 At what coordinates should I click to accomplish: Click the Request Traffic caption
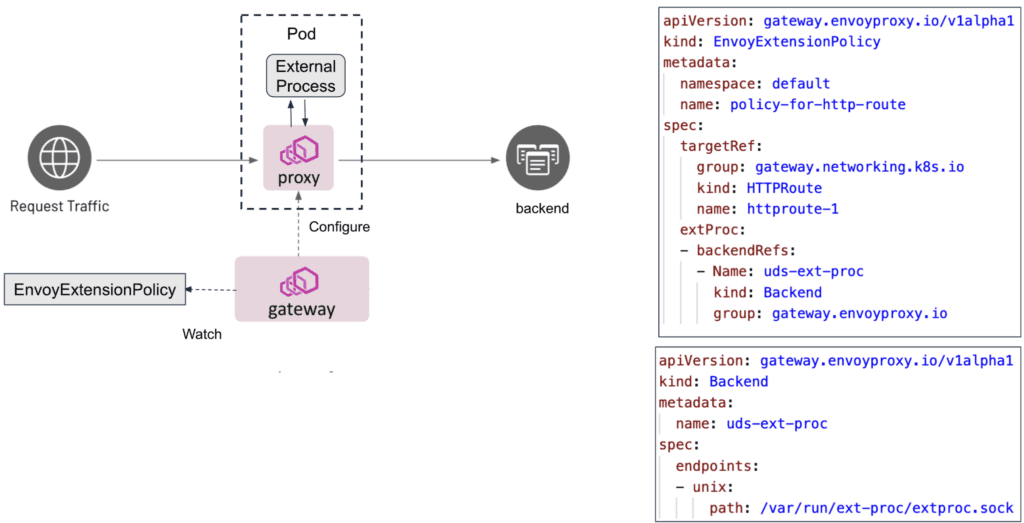click(x=59, y=207)
